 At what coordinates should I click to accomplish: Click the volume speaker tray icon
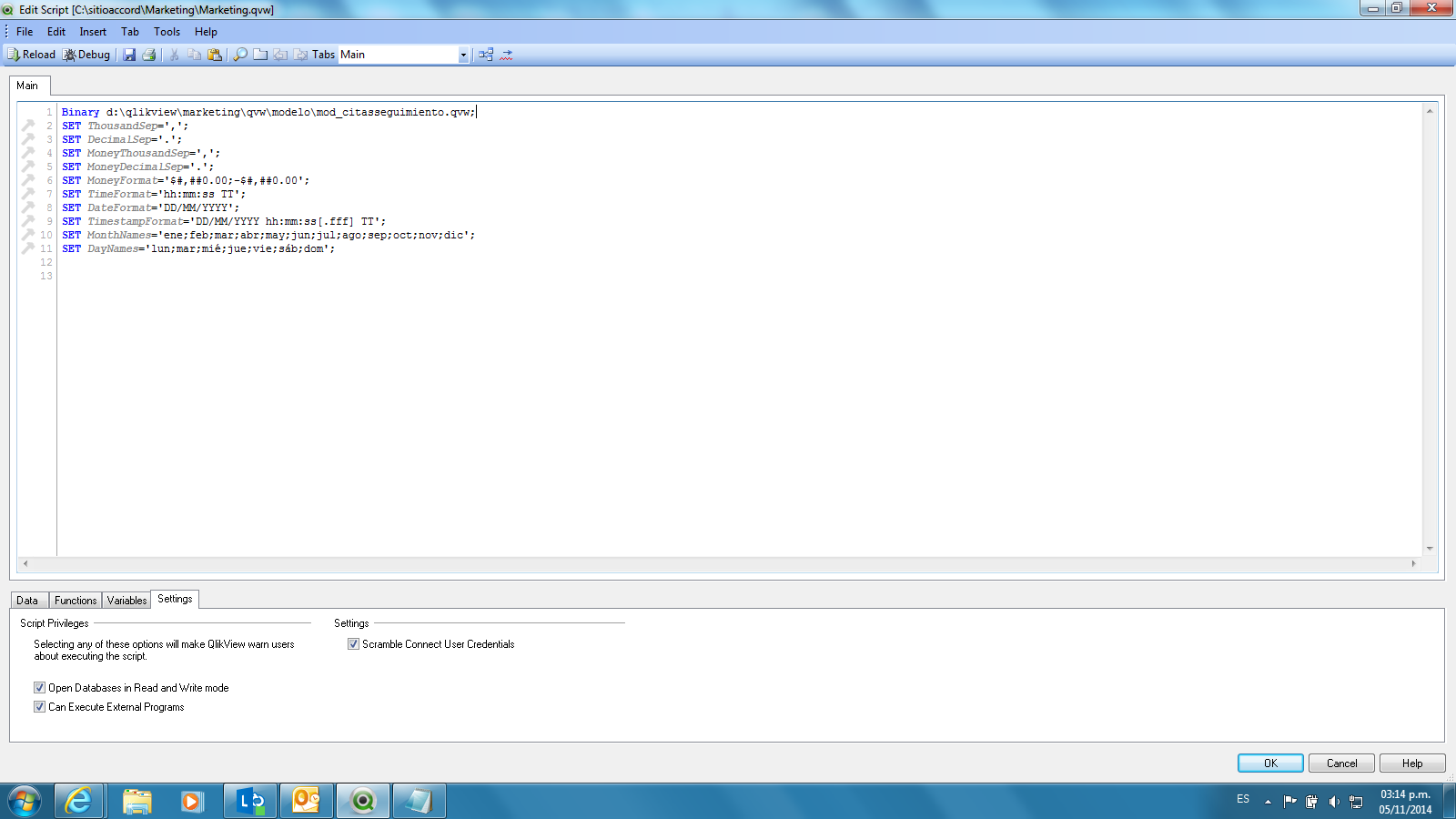(1334, 801)
